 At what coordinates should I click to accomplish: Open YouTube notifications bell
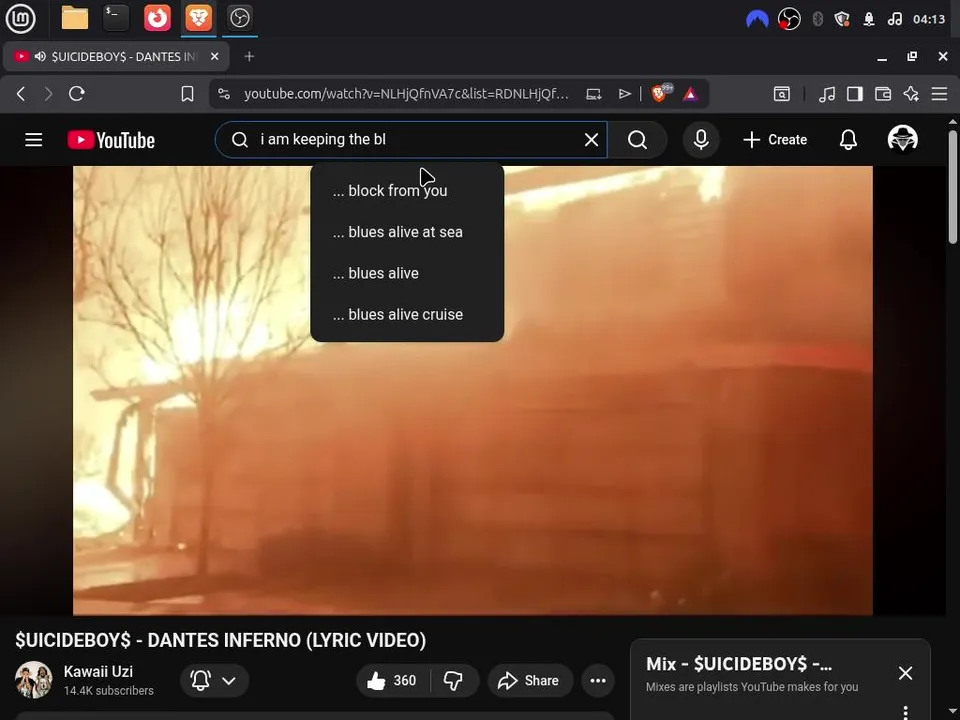(848, 140)
